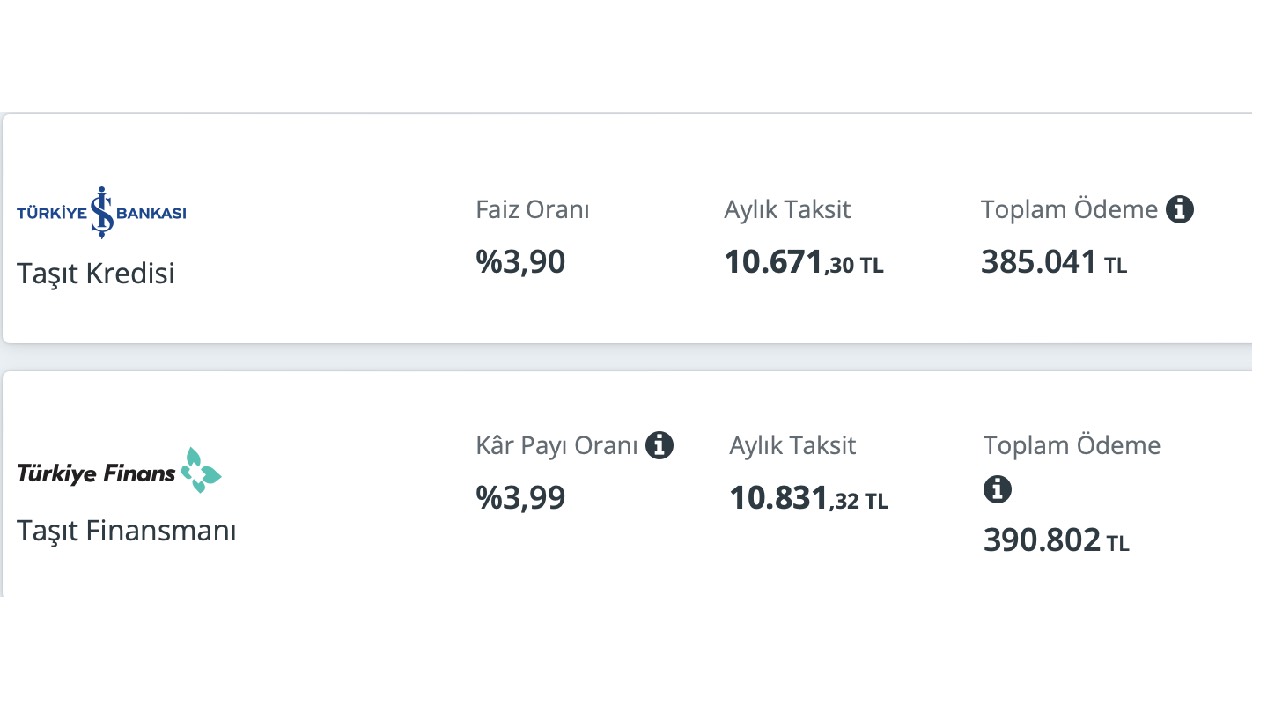Click Toplam Ödeme label in Türkiye Finans card
The width and height of the screenshot is (1280, 720).
pos(1073,445)
